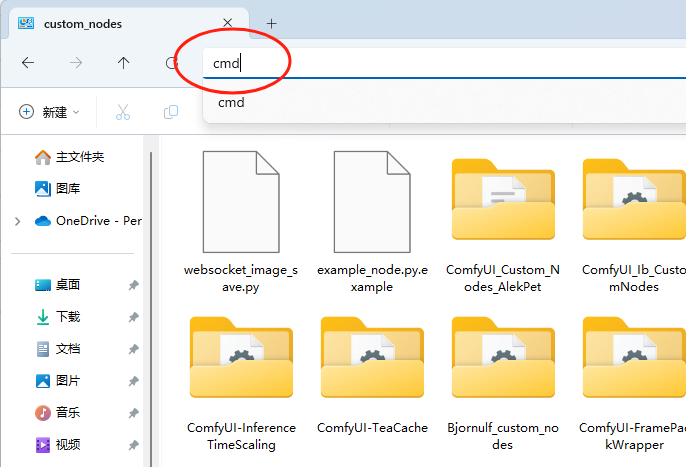The height and width of the screenshot is (467, 686).
Task: Unpin 音乐 using its pin icon
Action: click(133, 413)
